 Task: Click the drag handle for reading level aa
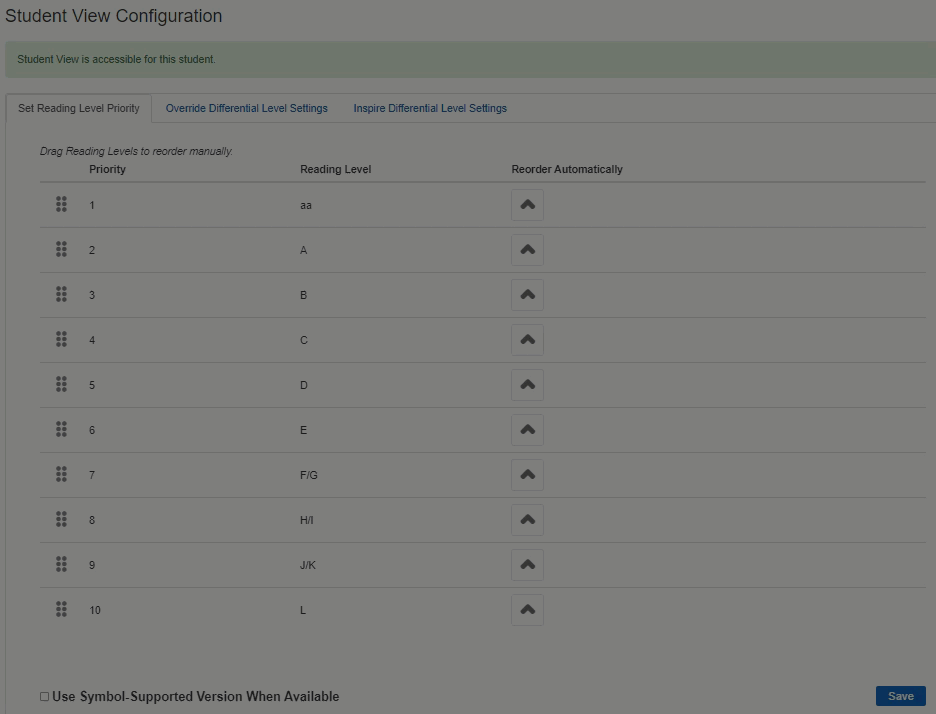(x=61, y=204)
